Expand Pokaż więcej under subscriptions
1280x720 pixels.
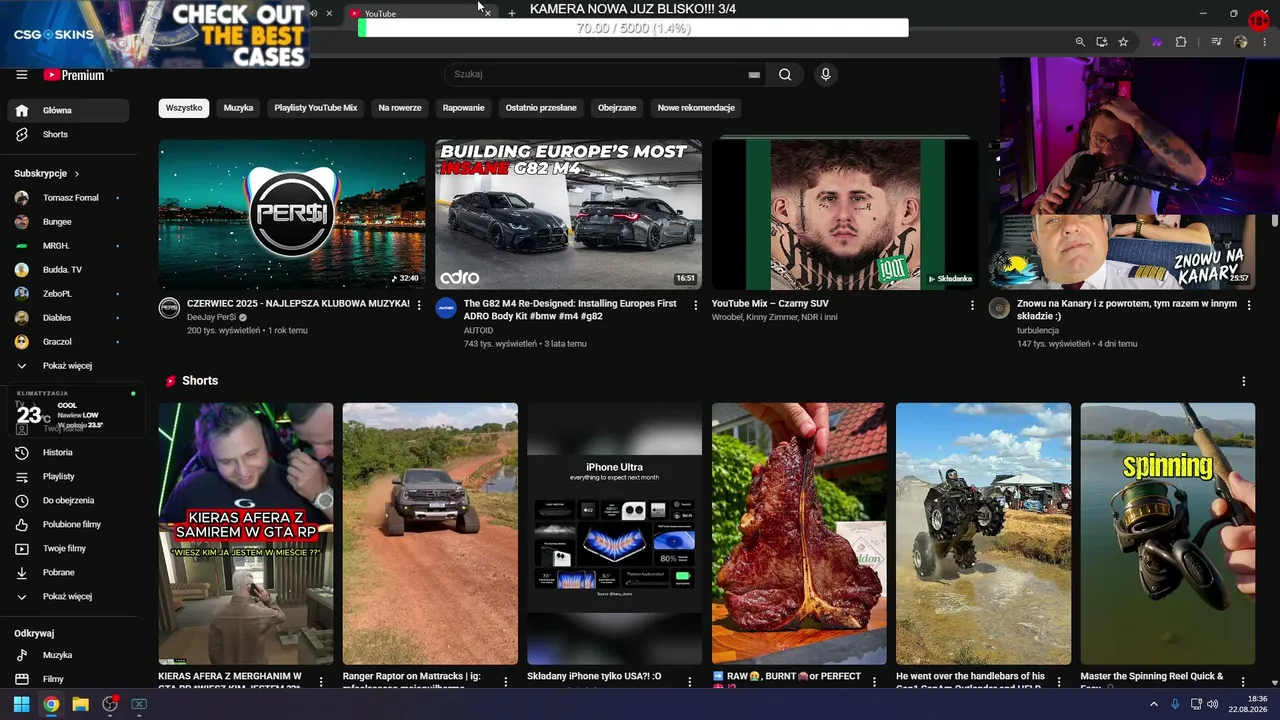tap(68, 366)
